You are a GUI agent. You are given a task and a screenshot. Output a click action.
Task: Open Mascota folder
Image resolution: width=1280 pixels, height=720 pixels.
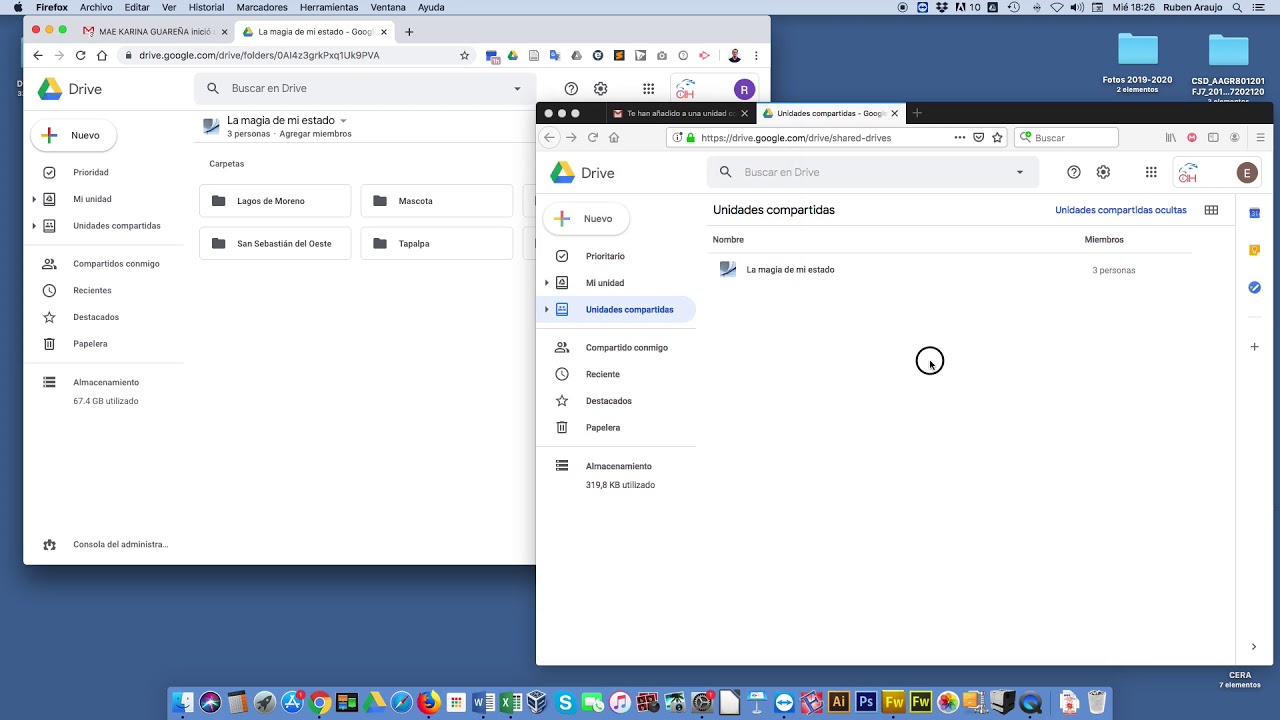coord(436,201)
